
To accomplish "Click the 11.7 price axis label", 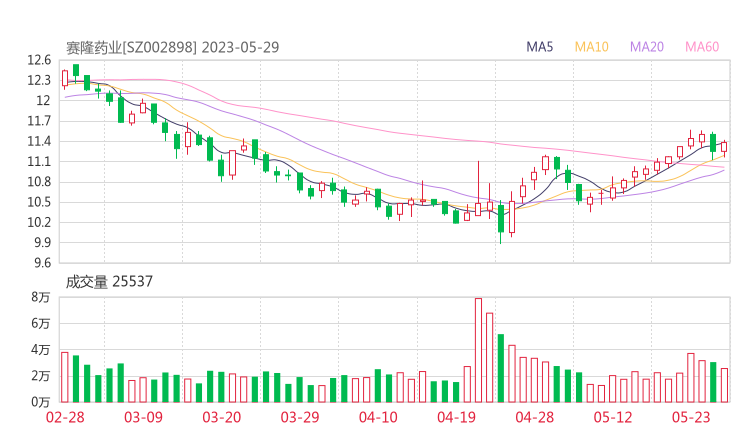I will click(x=39, y=121).
